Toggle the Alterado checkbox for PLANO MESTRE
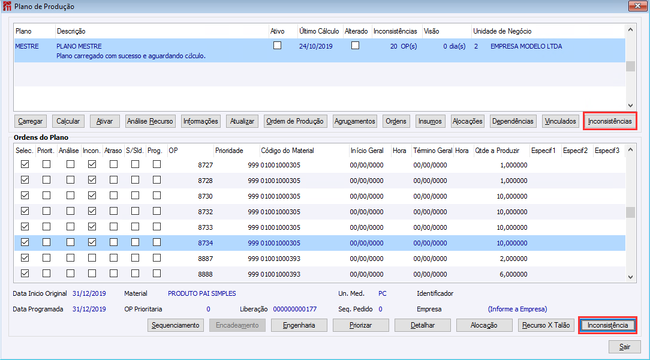This screenshot has height=360, width=650. click(355, 46)
